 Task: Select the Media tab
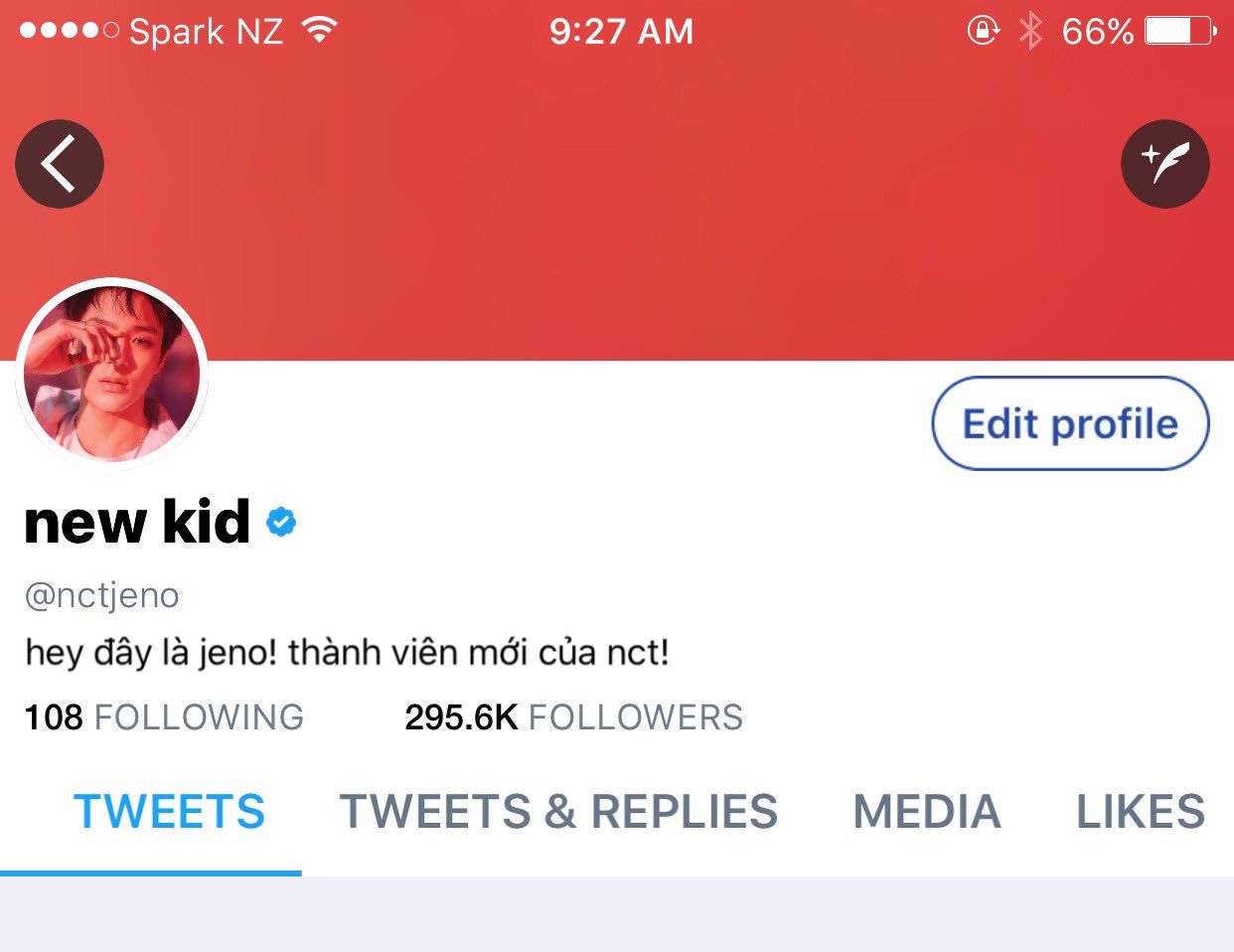(927, 812)
